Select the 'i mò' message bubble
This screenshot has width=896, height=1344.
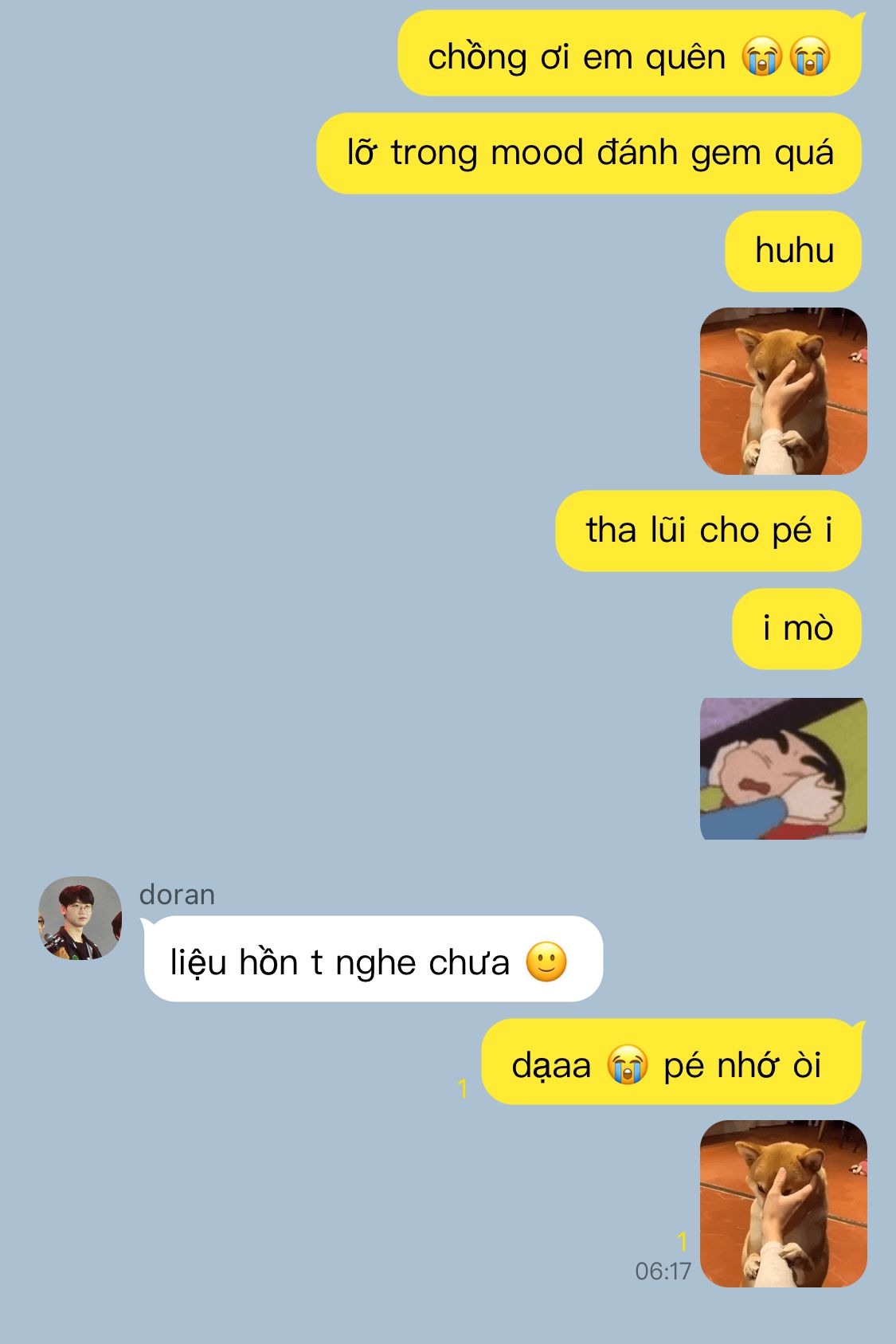[797, 629]
